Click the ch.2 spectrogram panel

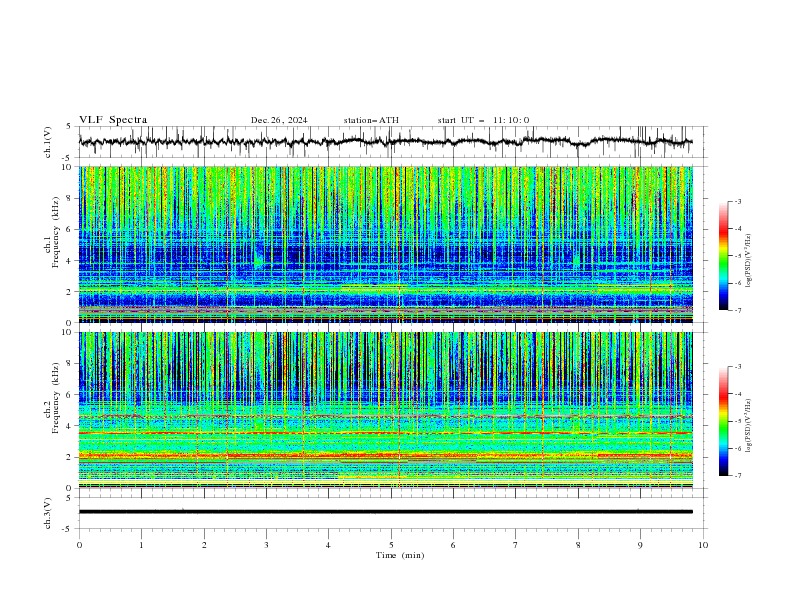coord(385,410)
